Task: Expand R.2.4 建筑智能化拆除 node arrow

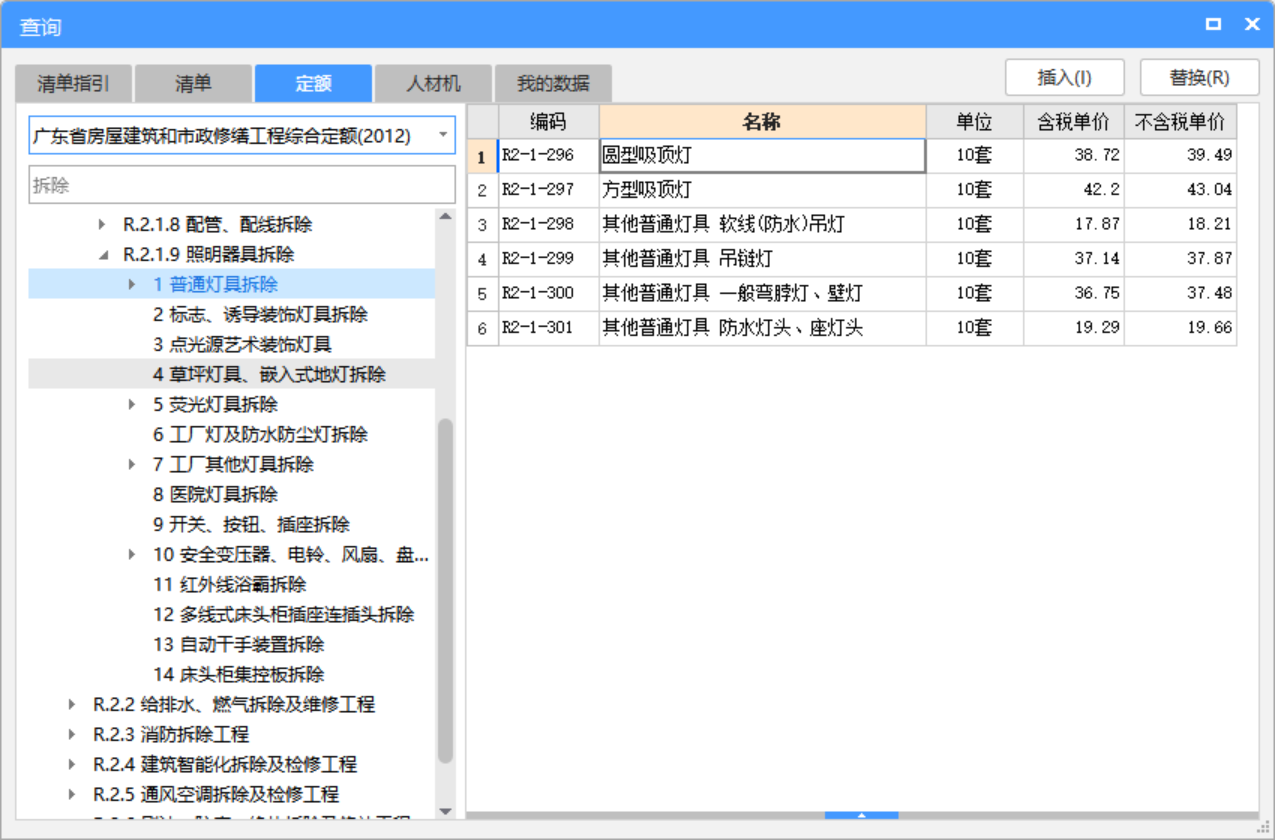Action: (72, 765)
